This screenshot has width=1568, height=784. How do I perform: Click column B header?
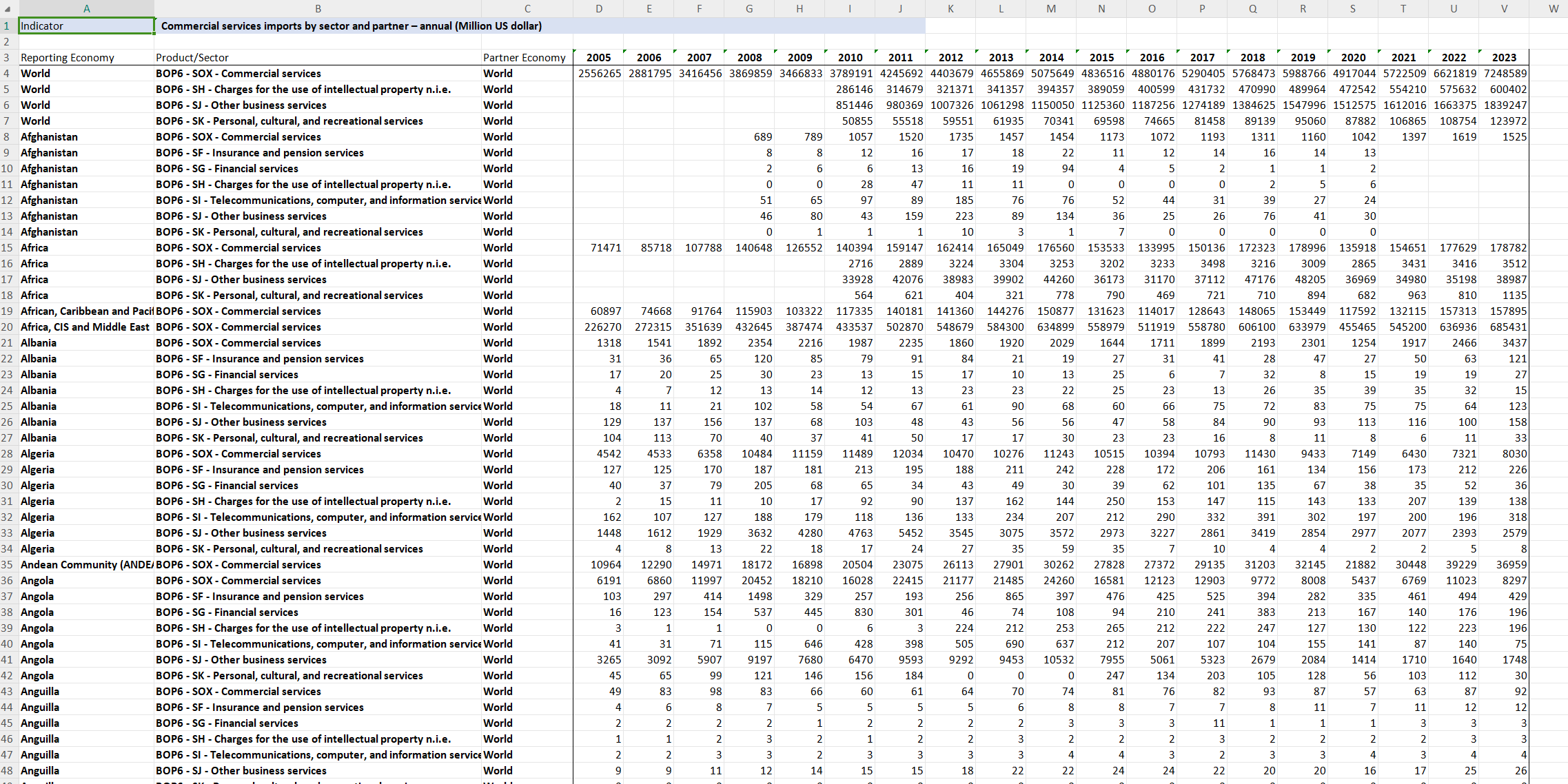pyautogui.click(x=318, y=8)
